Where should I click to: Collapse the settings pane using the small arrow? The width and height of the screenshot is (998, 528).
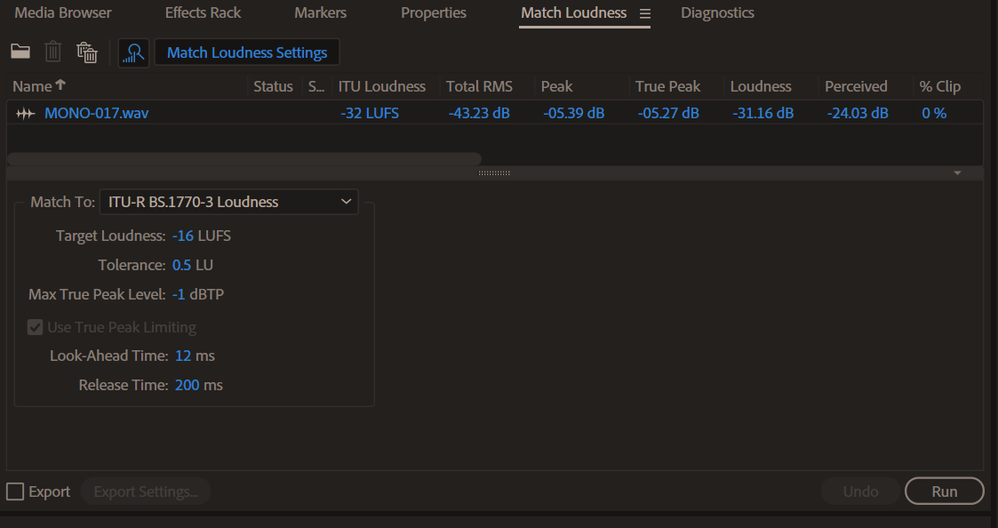tap(957, 173)
